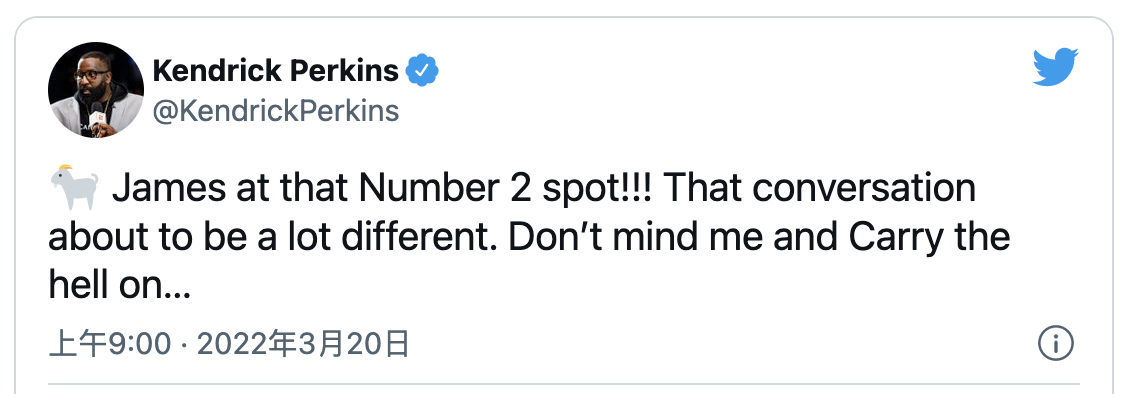Open the 上午9:00 timestamp link
The height and width of the screenshot is (394, 1124).
point(110,345)
